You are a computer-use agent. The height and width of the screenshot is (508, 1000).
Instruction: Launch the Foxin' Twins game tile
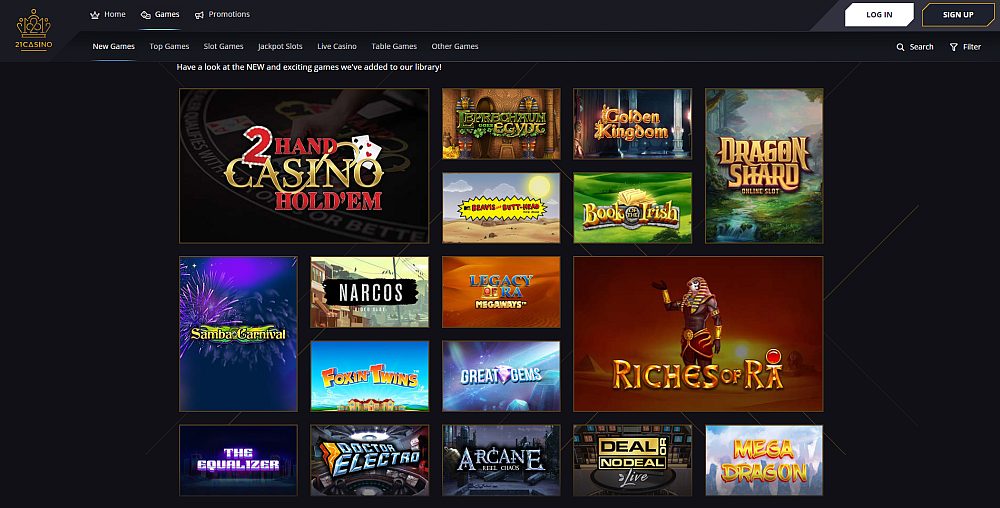point(370,376)
